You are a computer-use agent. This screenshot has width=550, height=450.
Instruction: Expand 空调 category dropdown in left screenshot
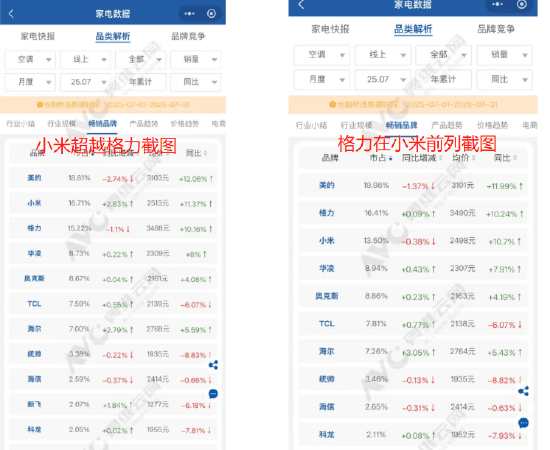(x=30, y=60)
